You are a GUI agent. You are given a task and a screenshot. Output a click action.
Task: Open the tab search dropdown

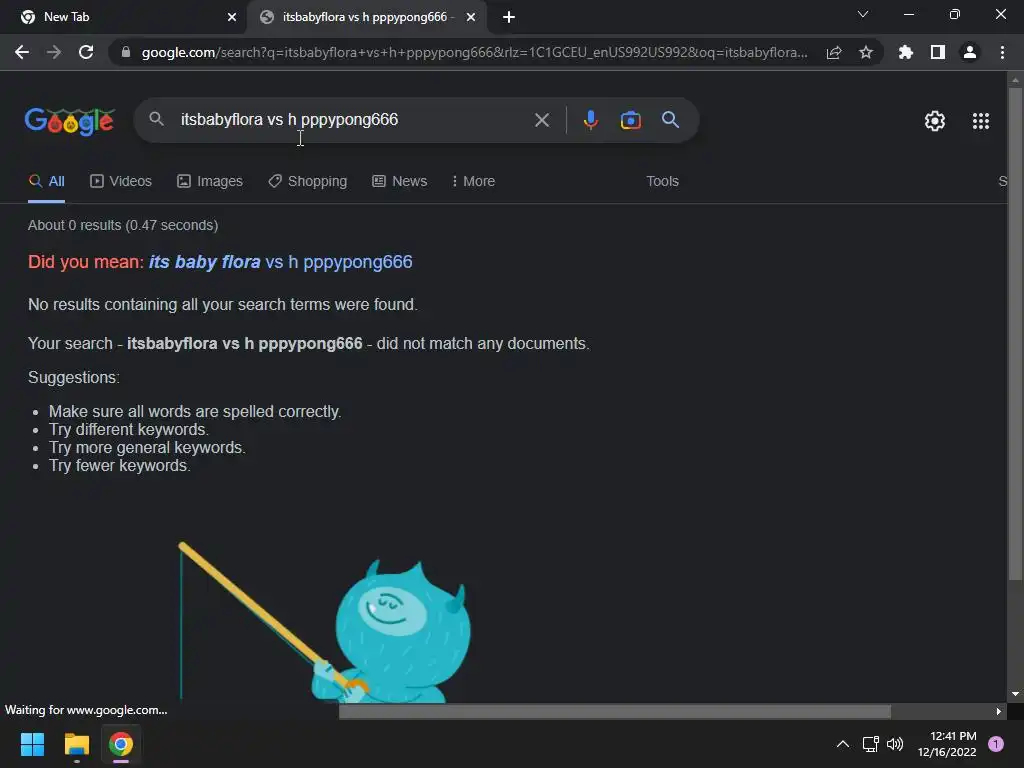click(863, 14)
